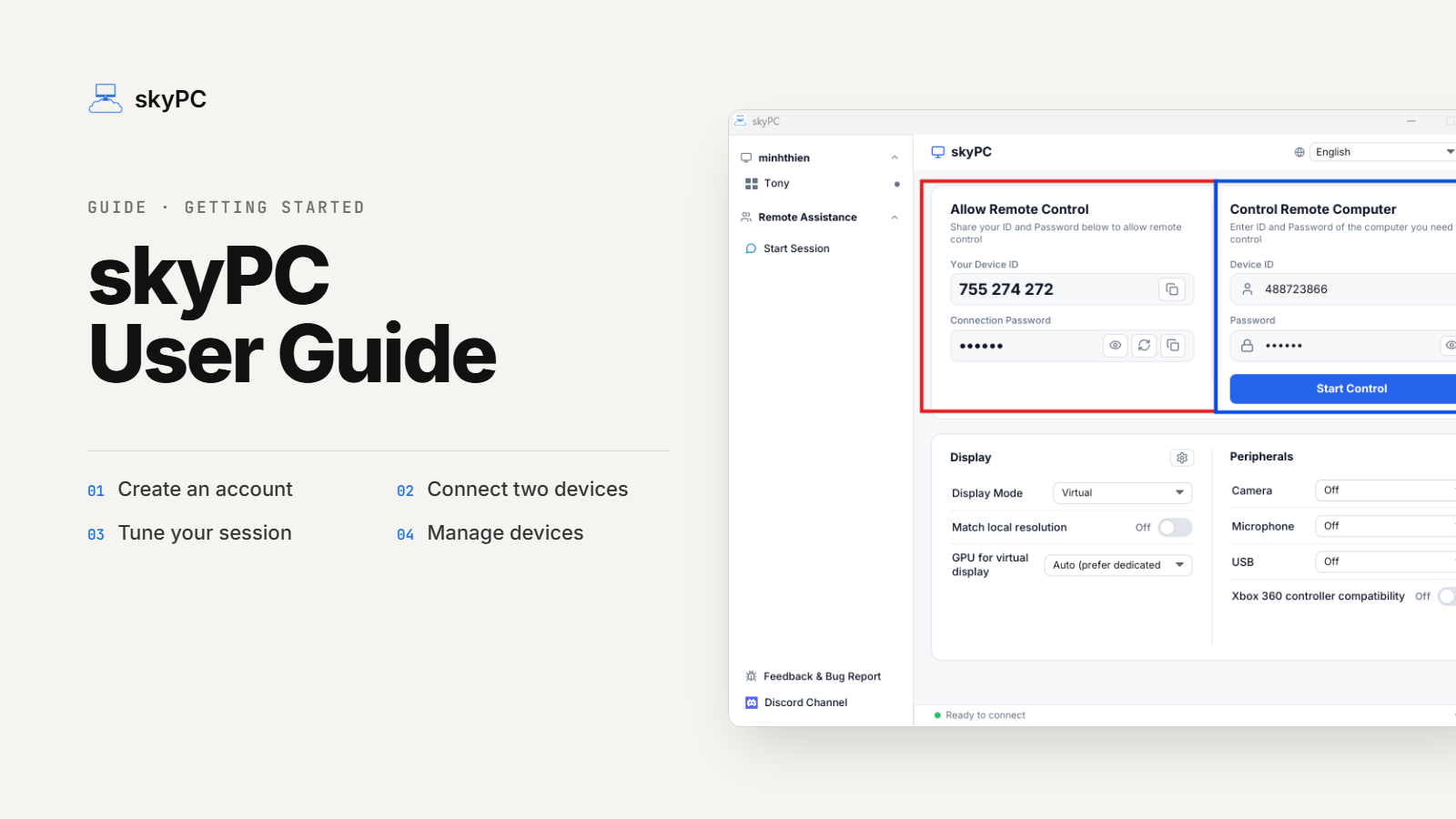Click the remote Password input field
Image resolution: width=1456 pixels, height=819 pixels.
1343,346
